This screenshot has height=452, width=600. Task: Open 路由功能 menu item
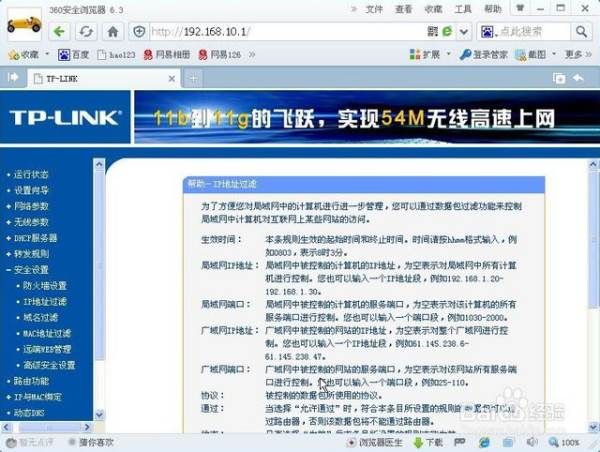pyautogui.click(x=31, y=381)
